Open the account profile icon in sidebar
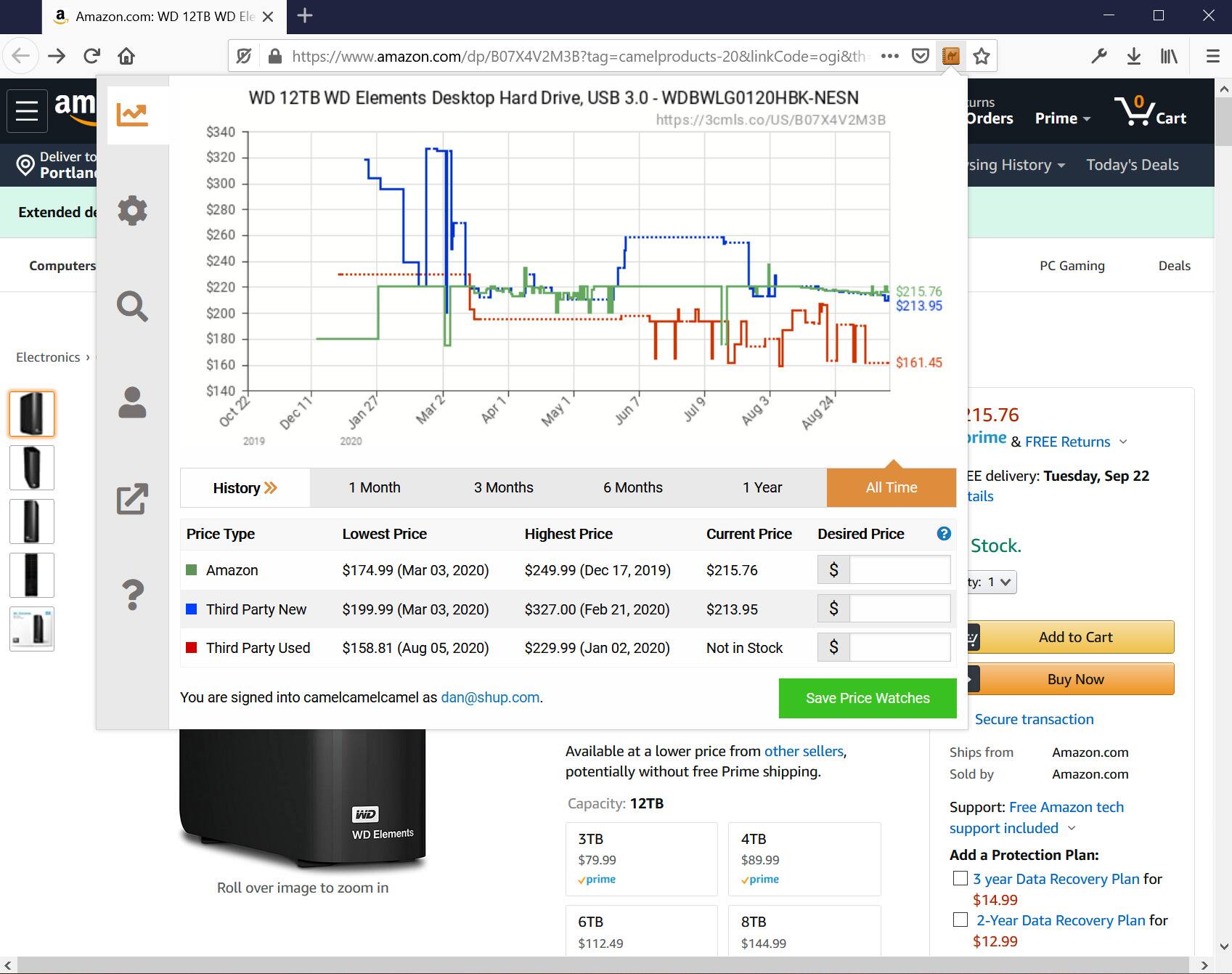Image resolution: width=1232 pixels, height=974 pixels. (132, 402)
